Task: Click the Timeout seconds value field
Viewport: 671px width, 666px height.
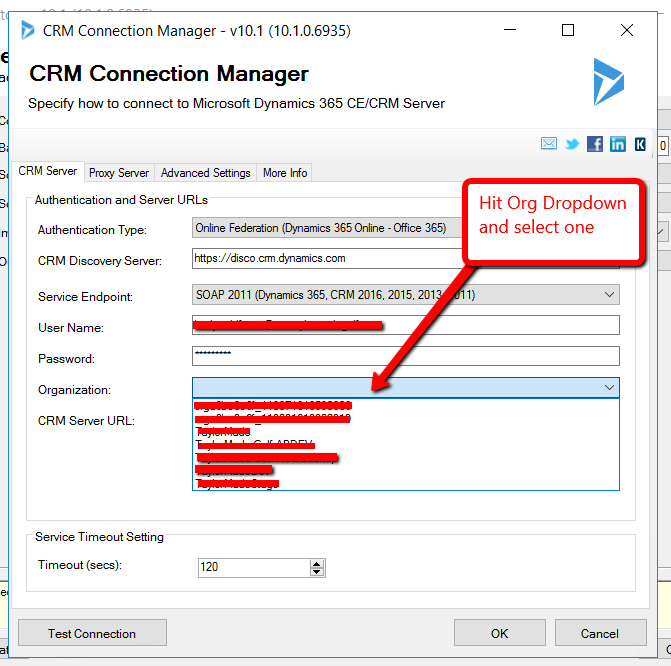Action: (254, 568)
